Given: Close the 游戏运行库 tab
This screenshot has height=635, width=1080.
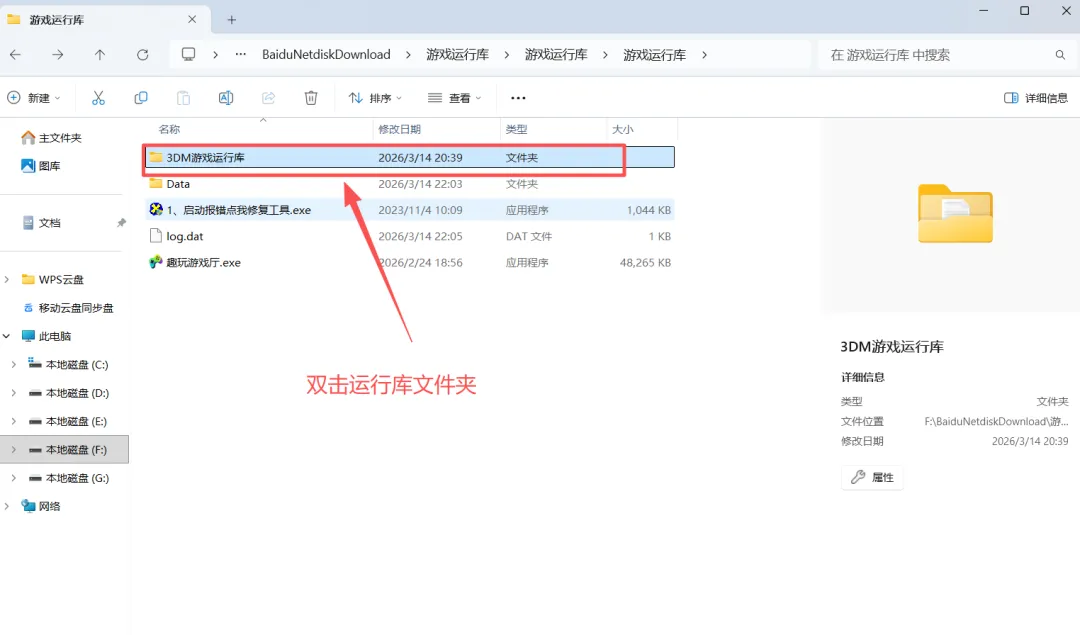Looking at the screenshot, I should pos(192,19).
